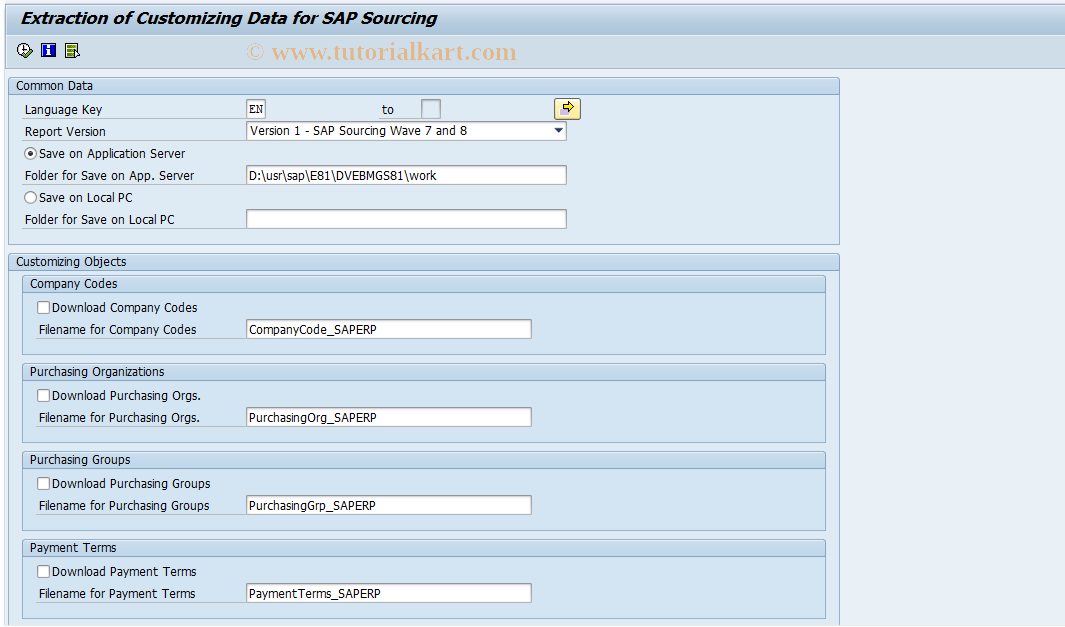Click the Purchasing Groups section title
1065x627 pixels.
pos(80,460)
